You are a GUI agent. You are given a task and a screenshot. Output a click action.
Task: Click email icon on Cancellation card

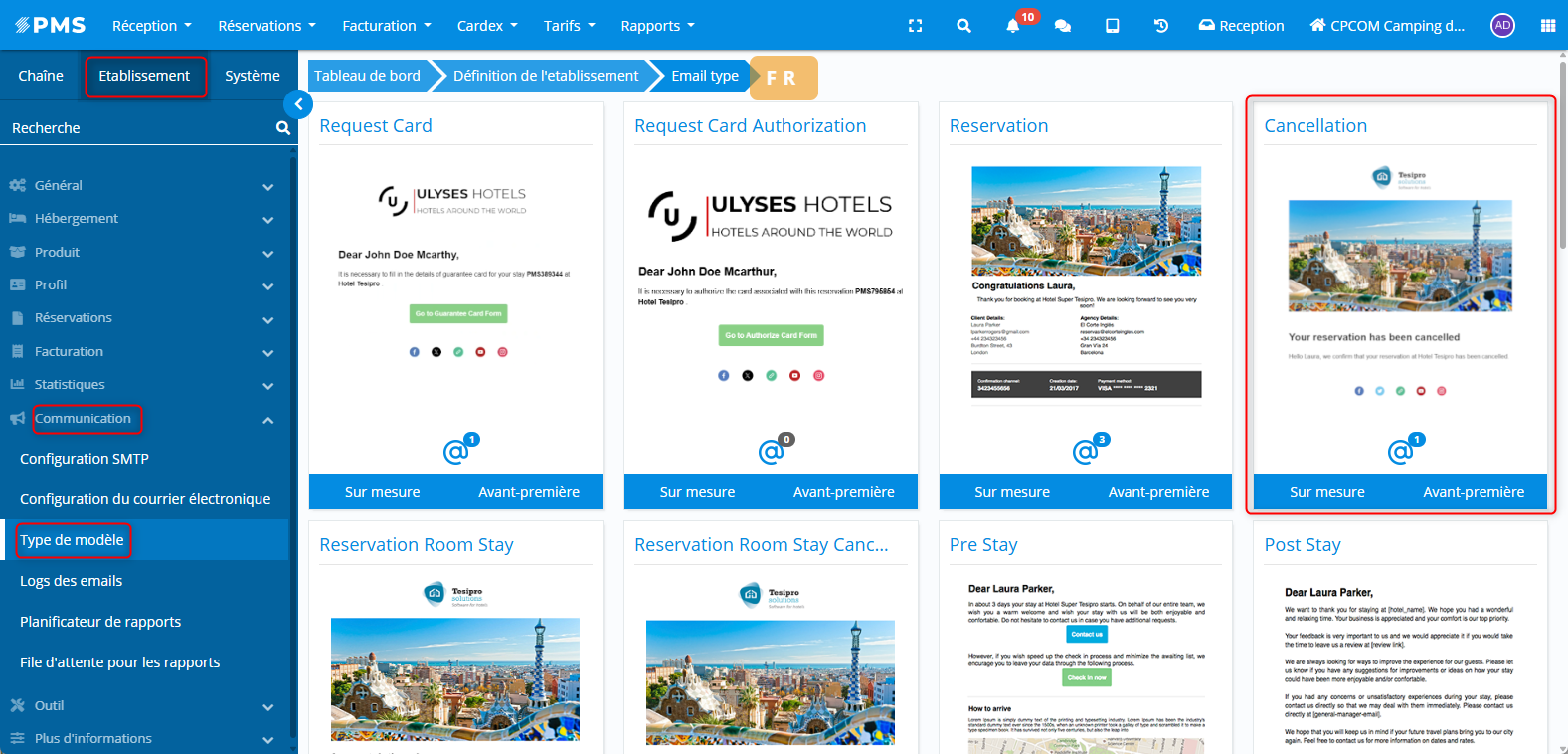(x=1400, y=452)
